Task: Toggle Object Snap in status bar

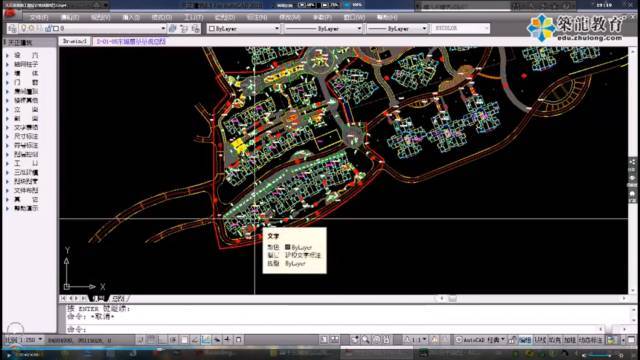Action: [184, 340]
